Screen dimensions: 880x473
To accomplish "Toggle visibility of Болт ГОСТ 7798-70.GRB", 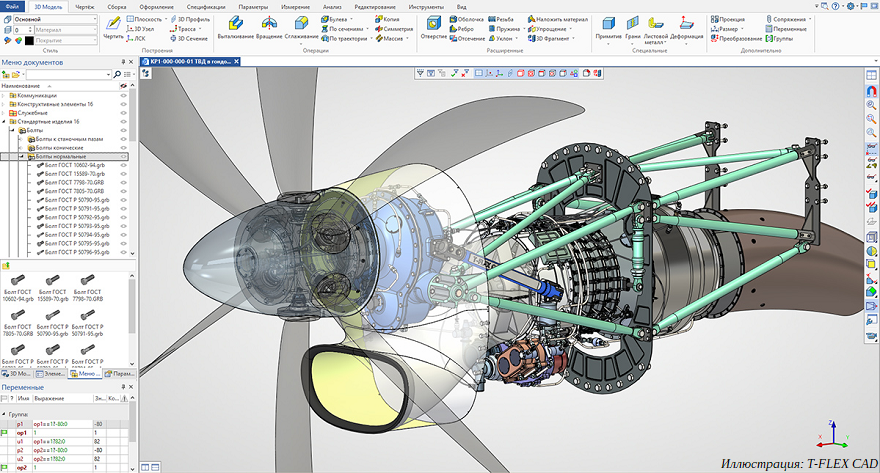I will tap(123, 182).
